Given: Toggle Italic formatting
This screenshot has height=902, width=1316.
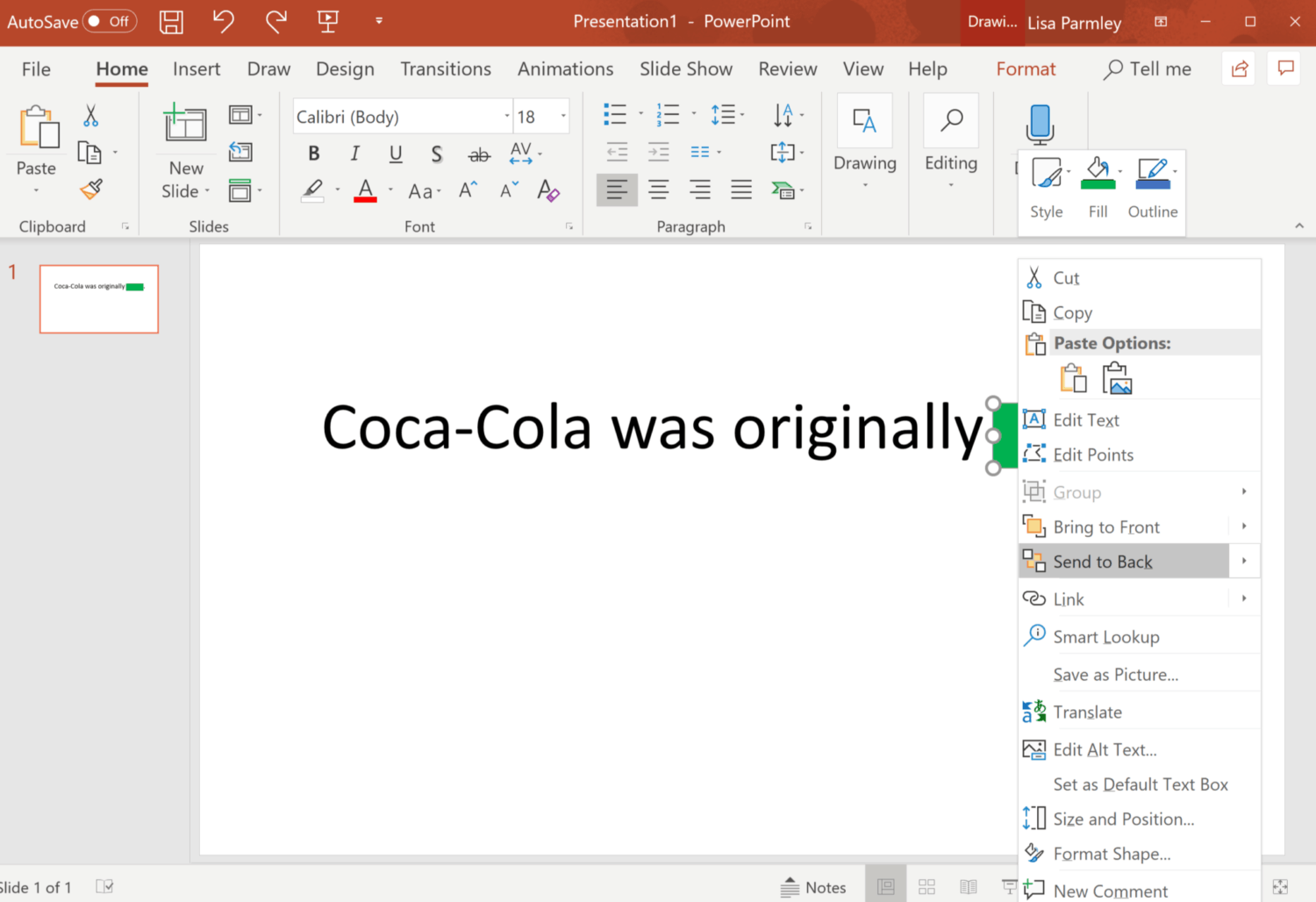Looking at the screenshot, I should click(x=354, y=154).
